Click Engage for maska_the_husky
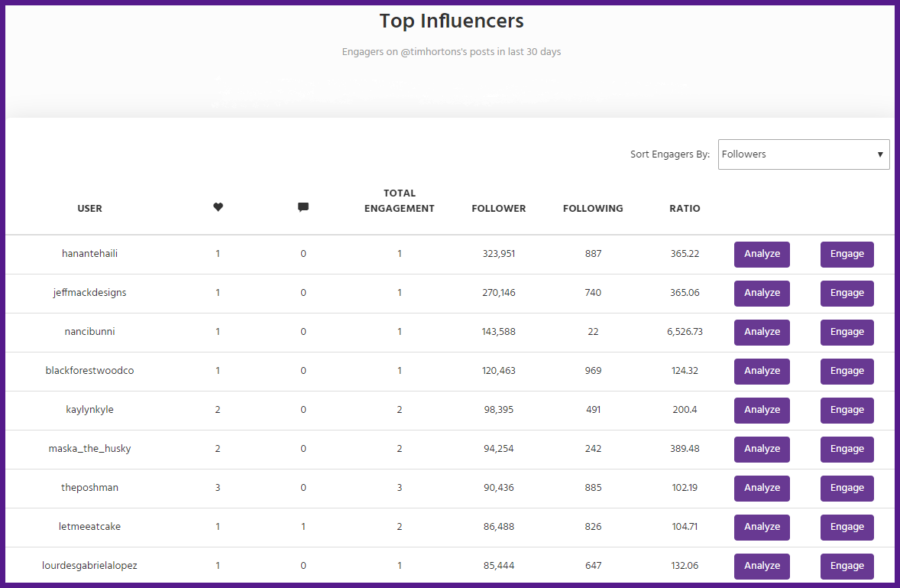Image resolution: width=900 pixels, height=588 pixels. pyautogui.click(x=846, y=449)
